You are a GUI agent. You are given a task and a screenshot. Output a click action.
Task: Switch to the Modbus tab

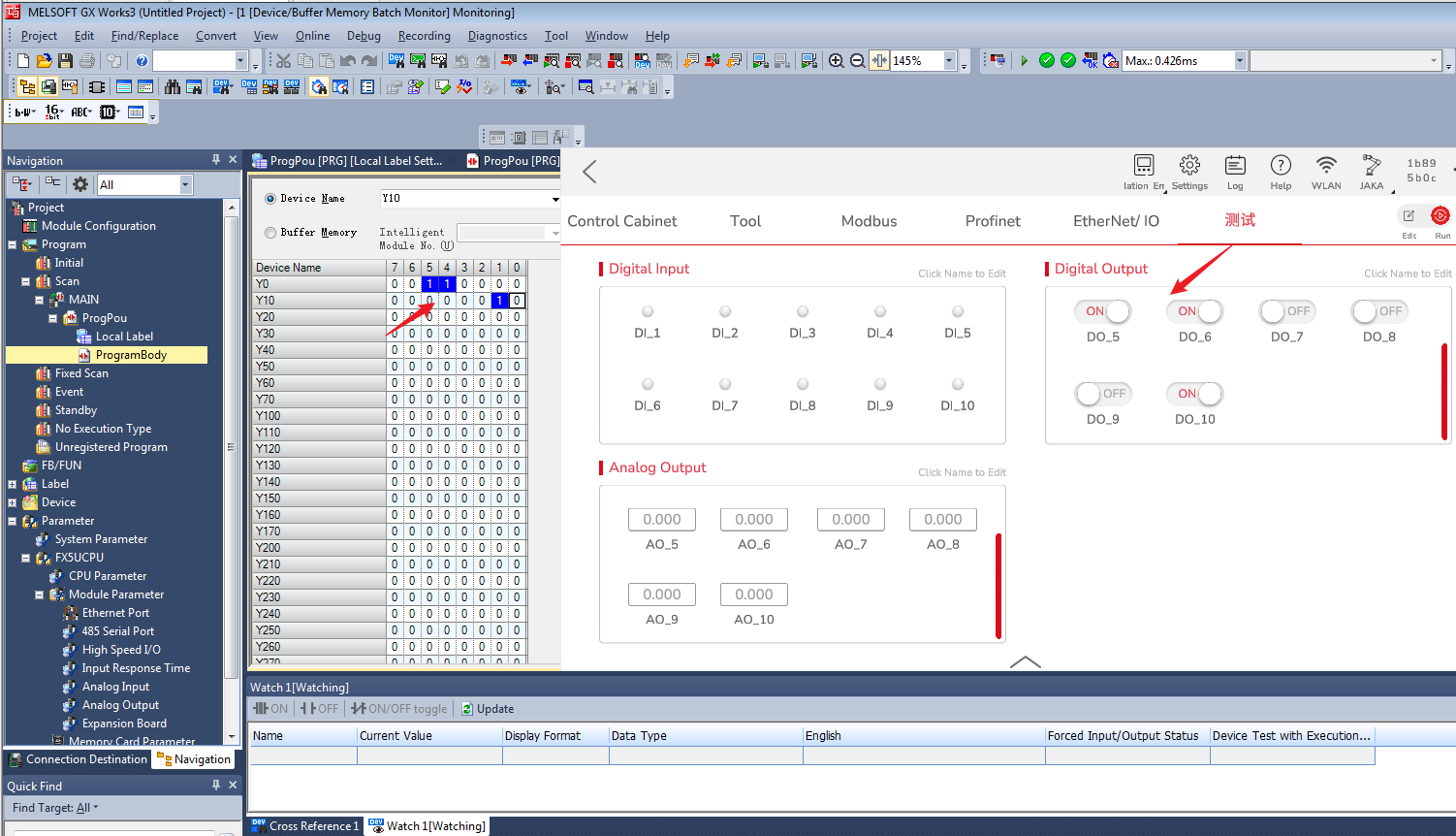(x=869, y=221)
